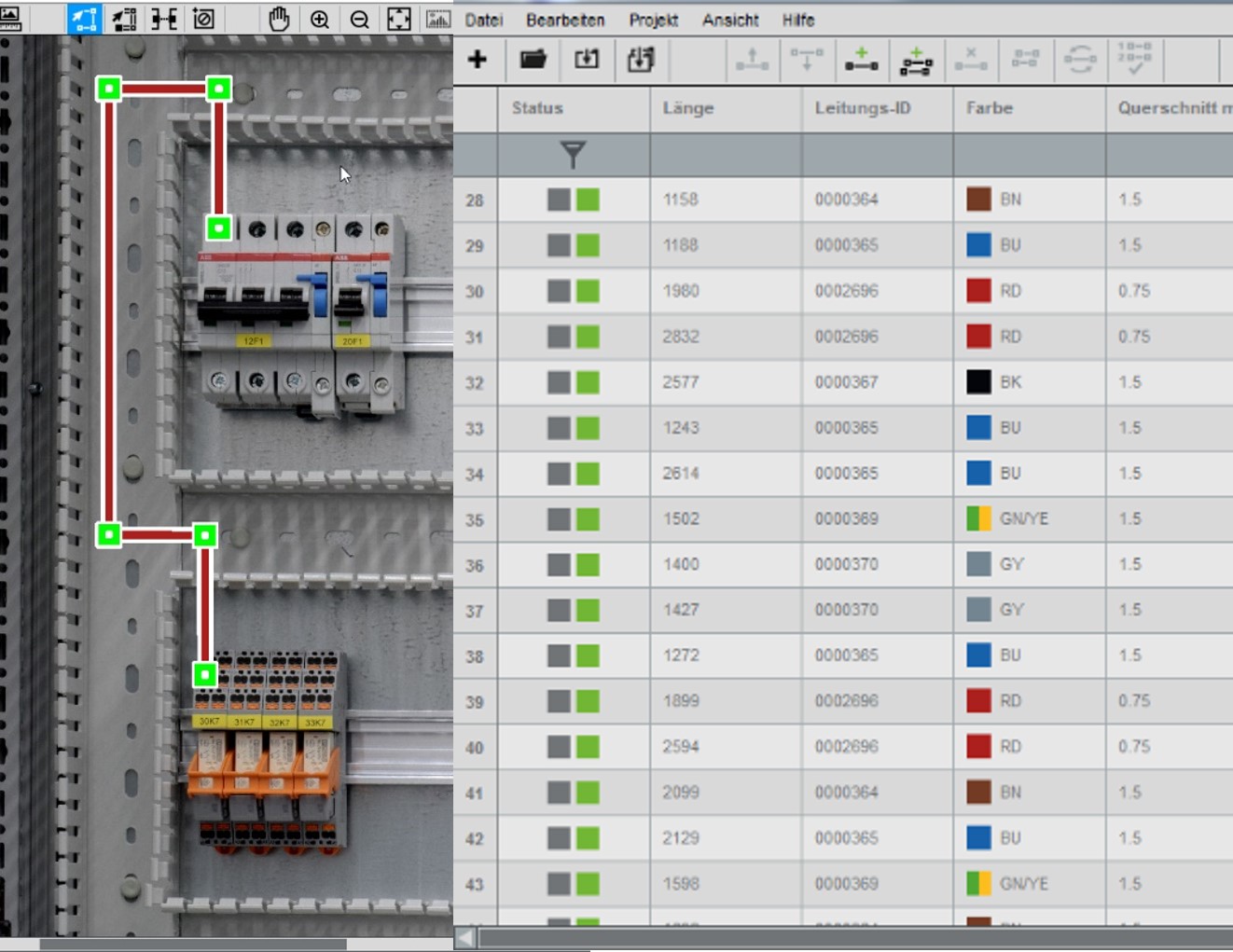Viewport: 1233px width, 952px height.
Task: Click the plus icon to add new
Action: coord(478,60)
